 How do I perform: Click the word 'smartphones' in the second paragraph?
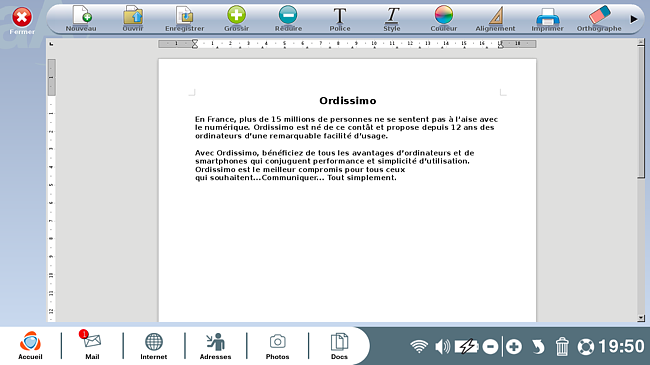(x=221, y=161)
